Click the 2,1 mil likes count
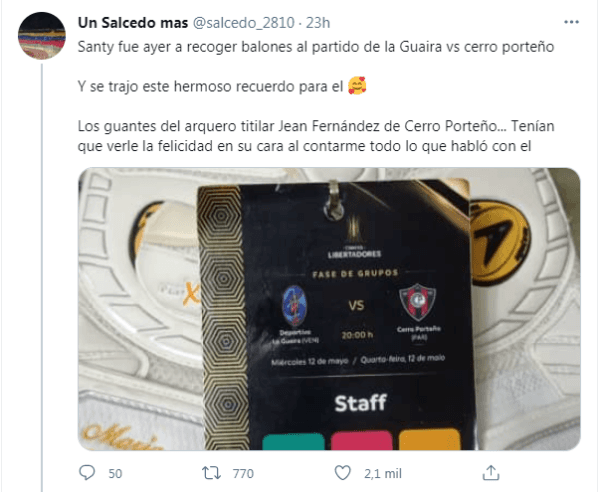 (x=383, y=474)
